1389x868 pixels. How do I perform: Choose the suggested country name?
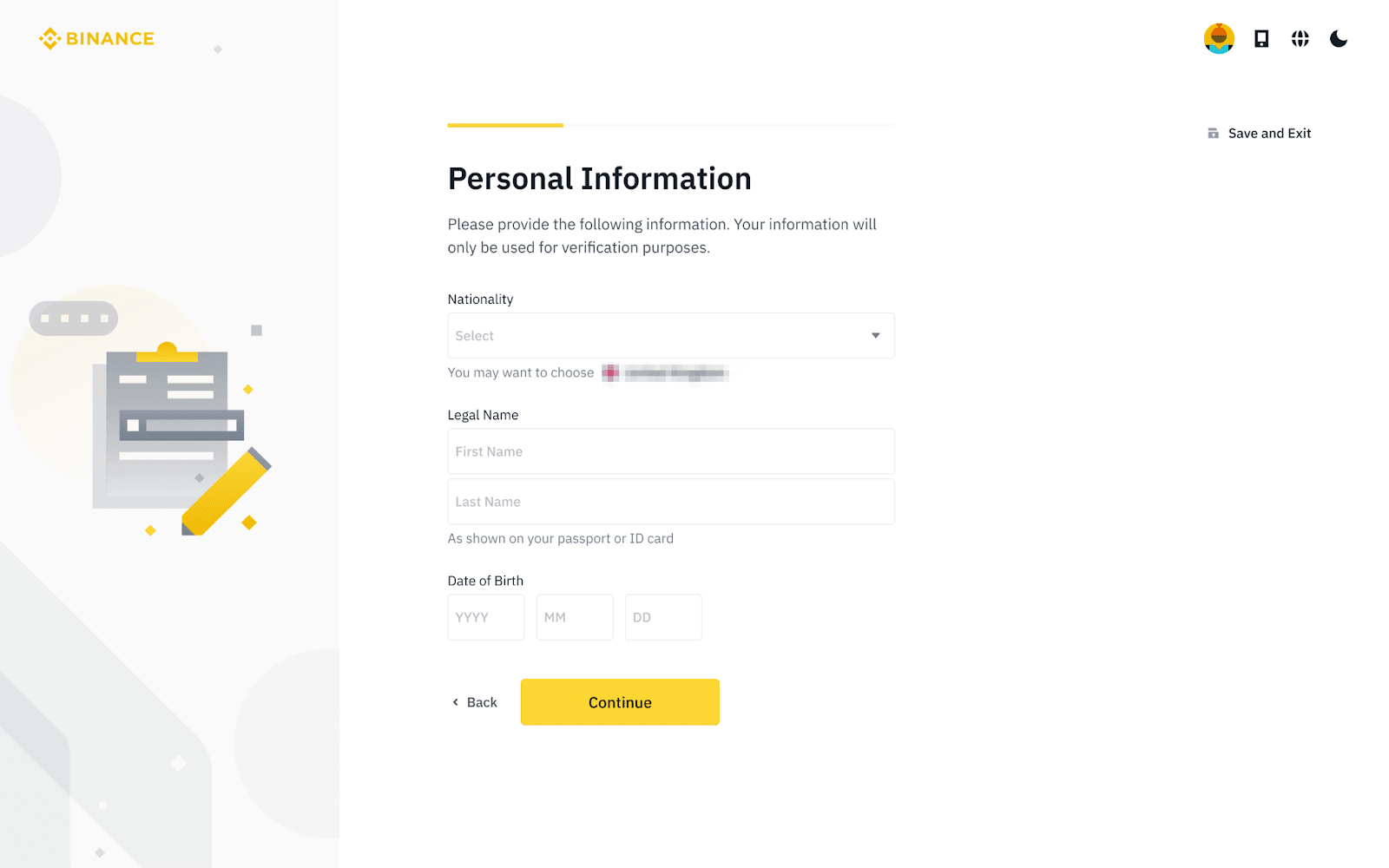pos(675,373)
